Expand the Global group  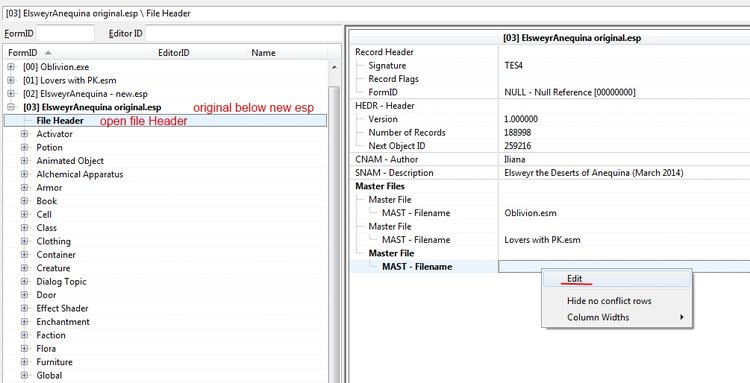click(24, 375)
